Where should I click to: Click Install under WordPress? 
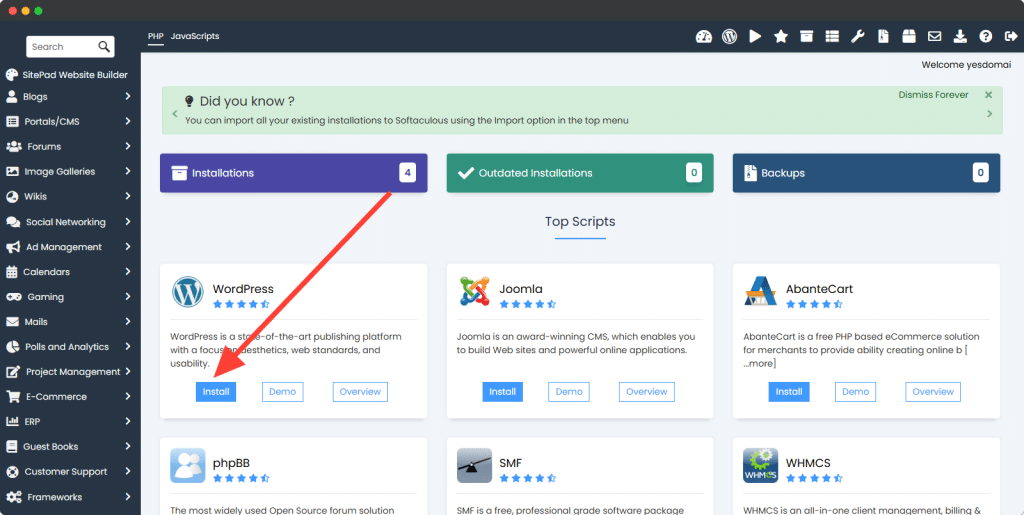(x=216, y=392)
